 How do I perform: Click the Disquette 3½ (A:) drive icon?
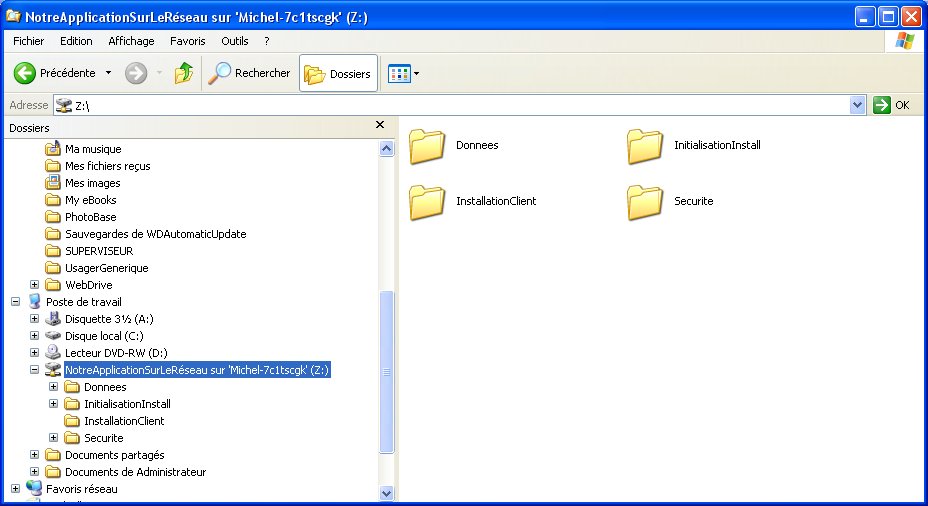53,318
